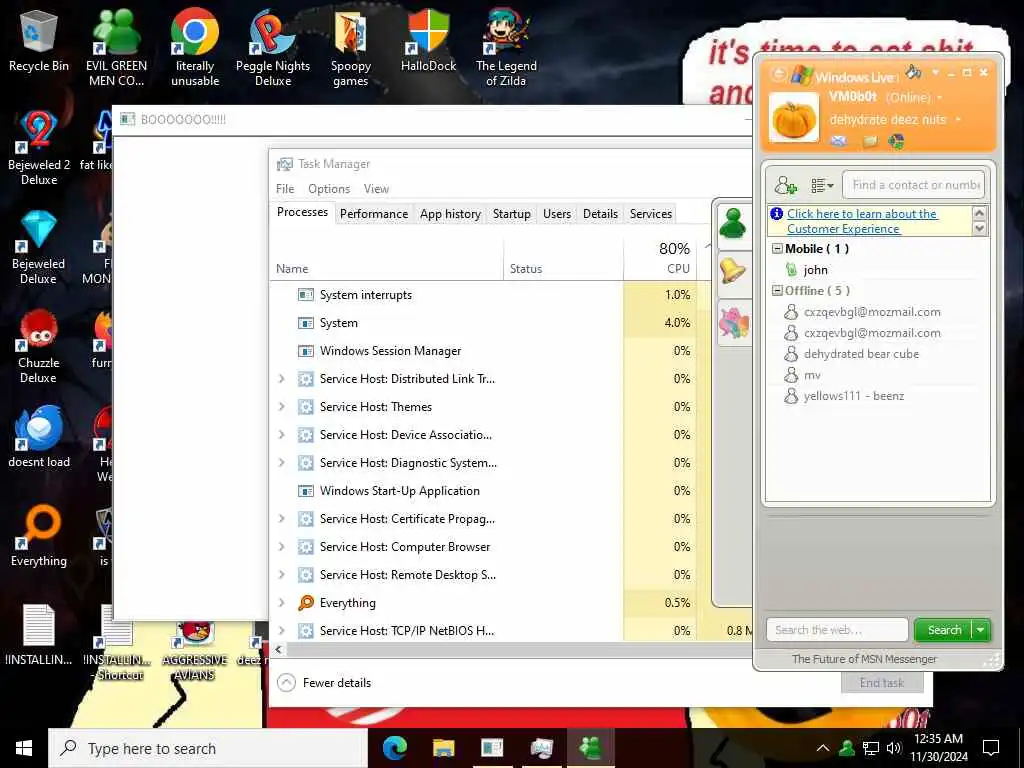Click the Task Manager taskbar button
The height and width of the screenshot is (768, 1024).
(x=541, y=747)
